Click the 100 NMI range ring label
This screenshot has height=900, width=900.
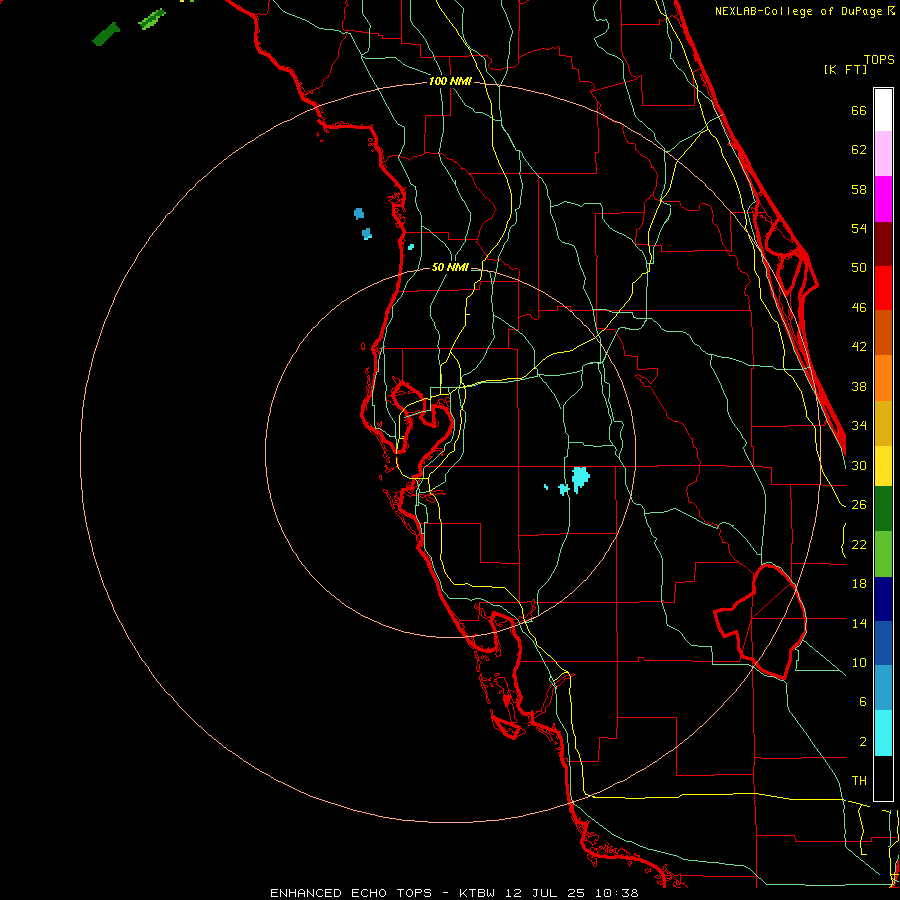(450, 82)
